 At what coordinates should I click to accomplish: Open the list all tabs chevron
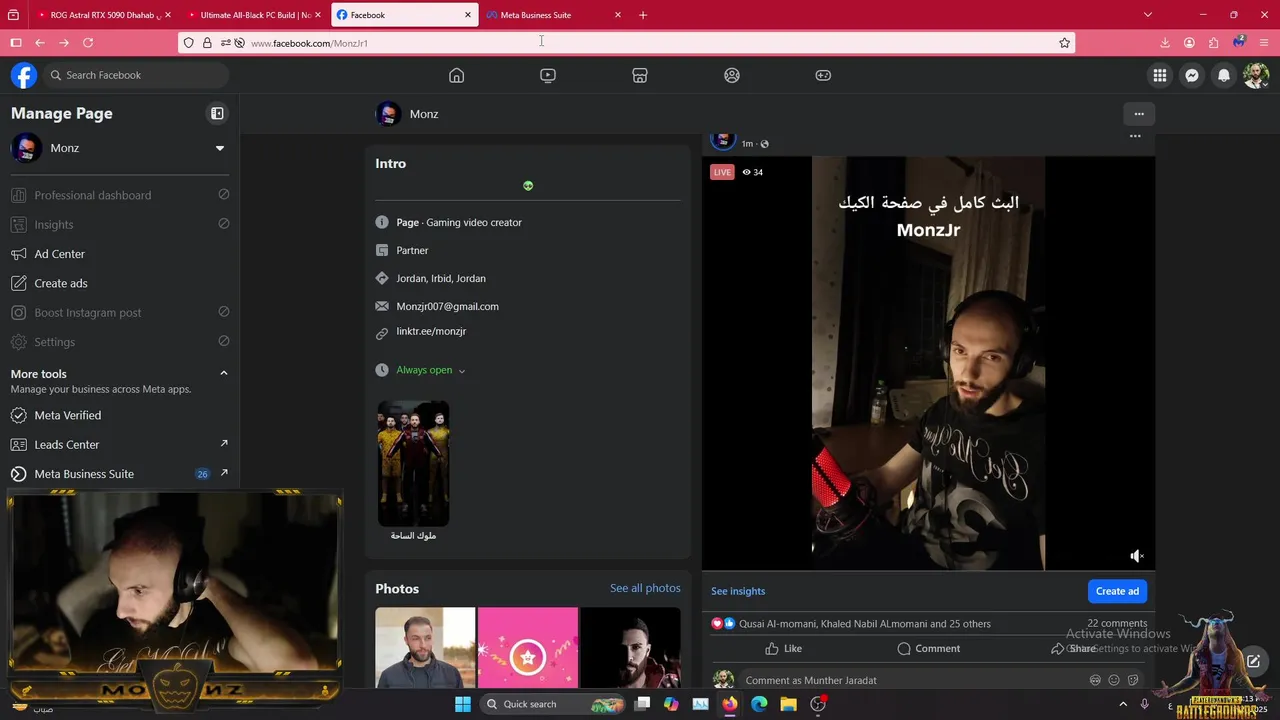coord(1148,15)
